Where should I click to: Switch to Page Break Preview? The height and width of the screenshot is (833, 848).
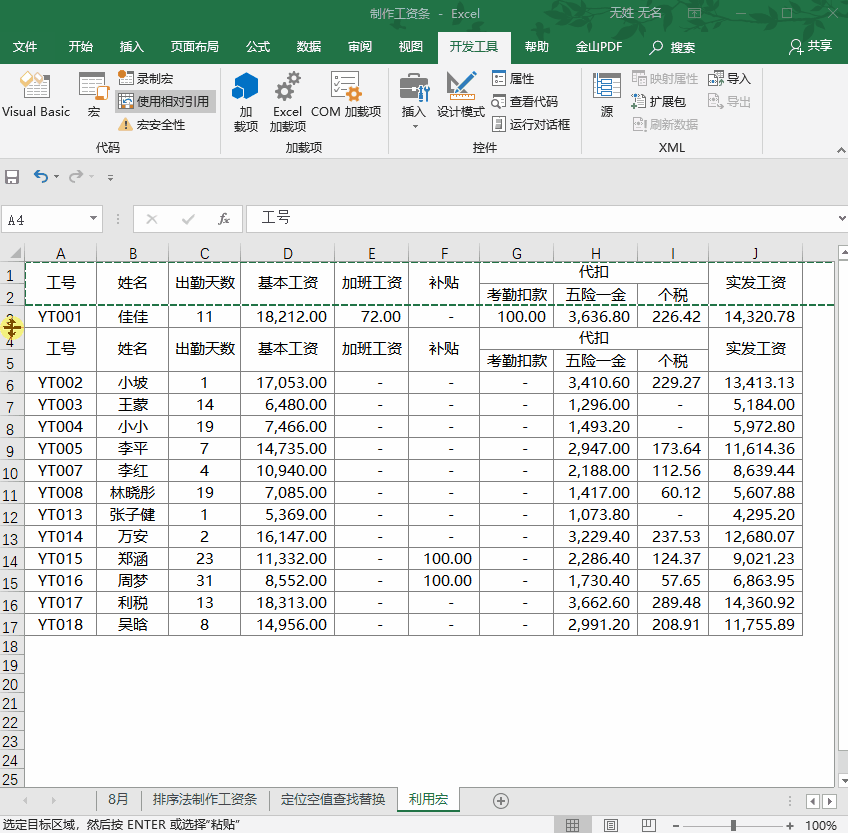coord(648,825)
